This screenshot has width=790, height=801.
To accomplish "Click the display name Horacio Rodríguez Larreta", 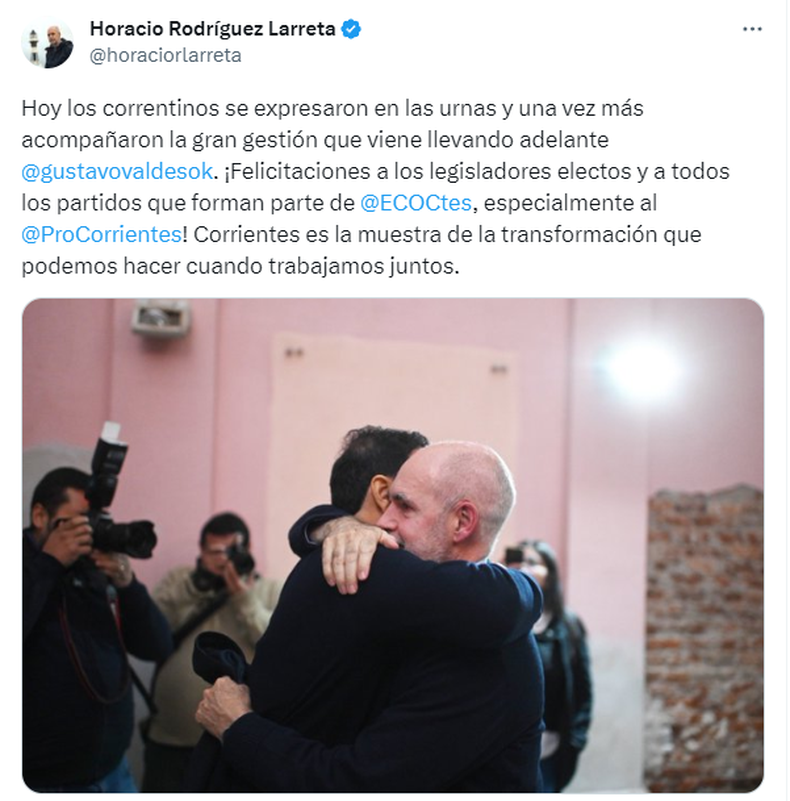I will tap(213, 29).
